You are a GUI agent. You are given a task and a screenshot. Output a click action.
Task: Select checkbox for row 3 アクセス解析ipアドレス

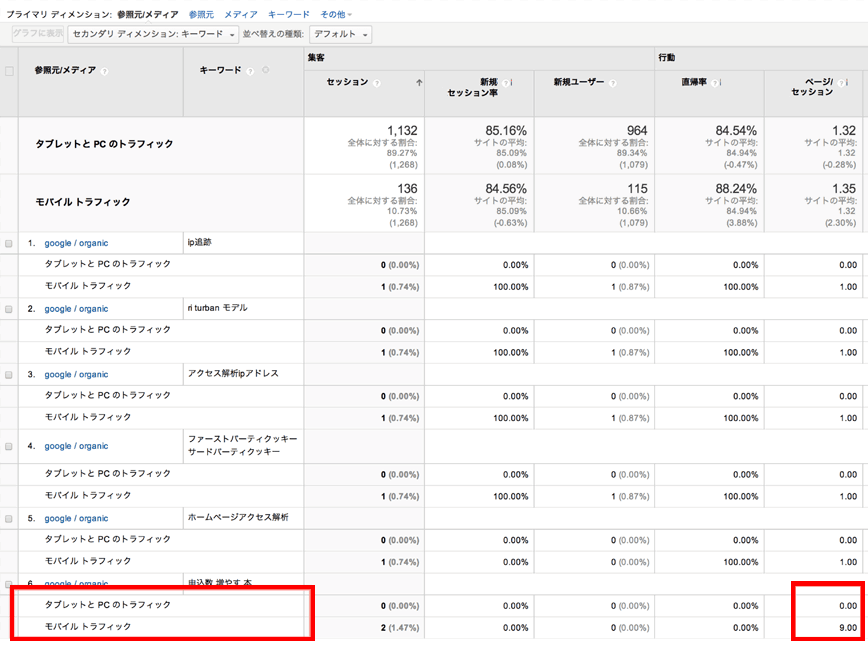click(x=9, y=375)
